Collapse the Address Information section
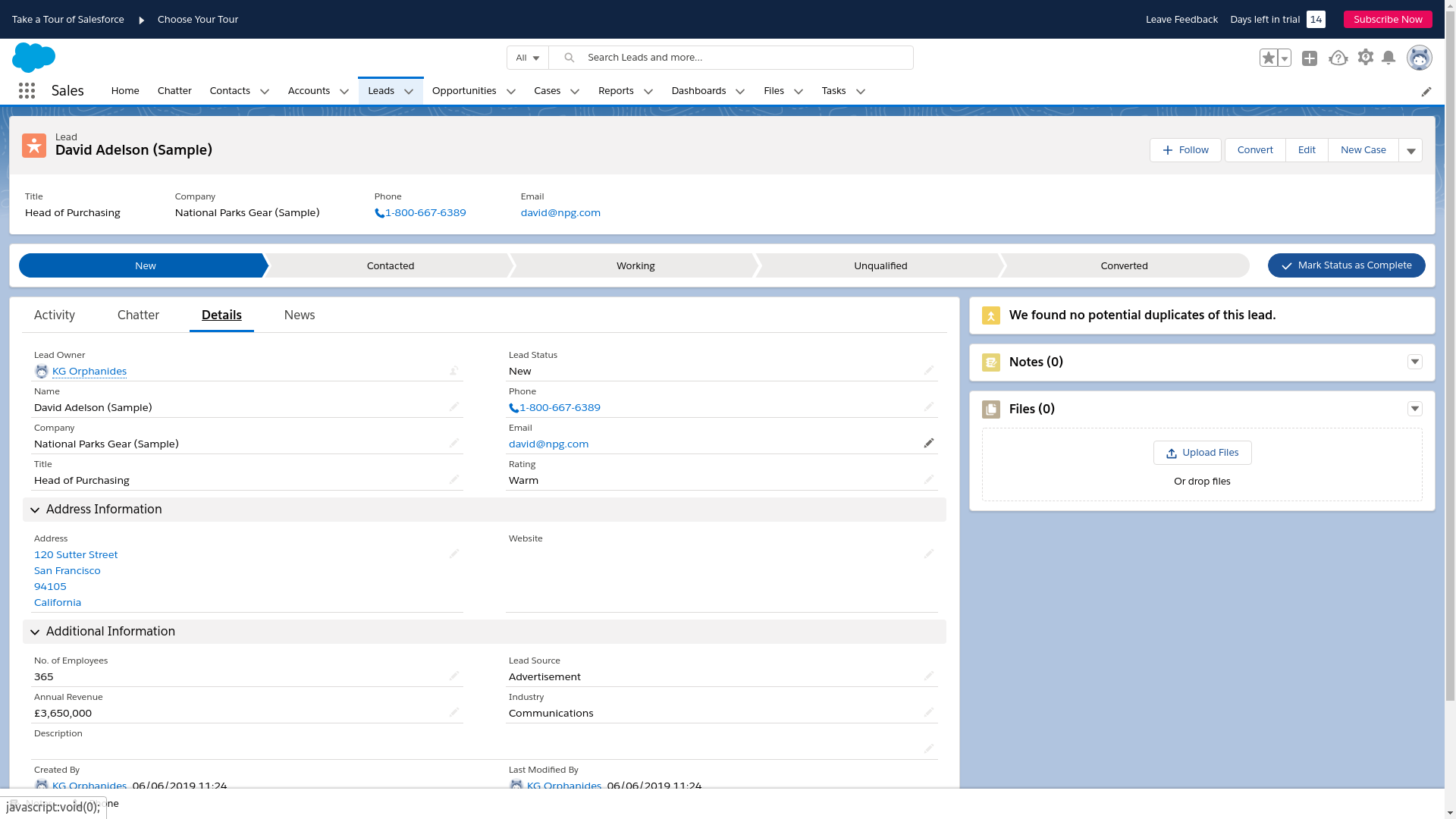This screenshot has height=819, width=1456. [35, 510]
